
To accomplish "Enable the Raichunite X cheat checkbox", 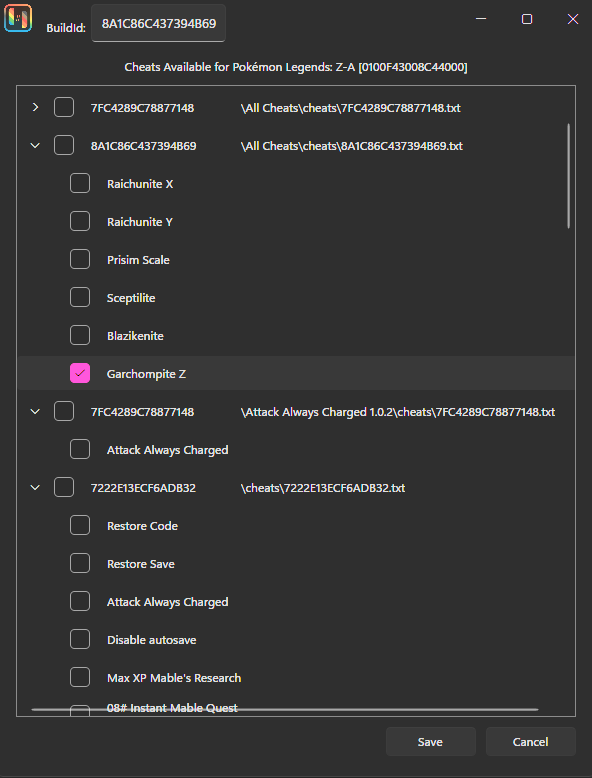I will click(x=80, y=183).
